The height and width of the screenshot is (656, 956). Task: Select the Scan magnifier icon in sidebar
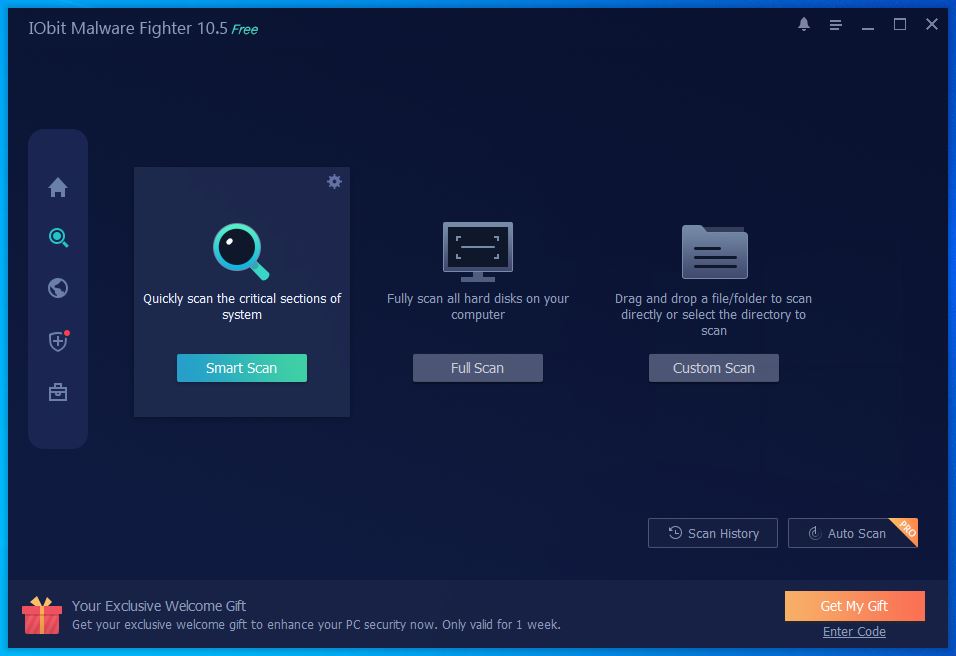click(x=58, y=237)
